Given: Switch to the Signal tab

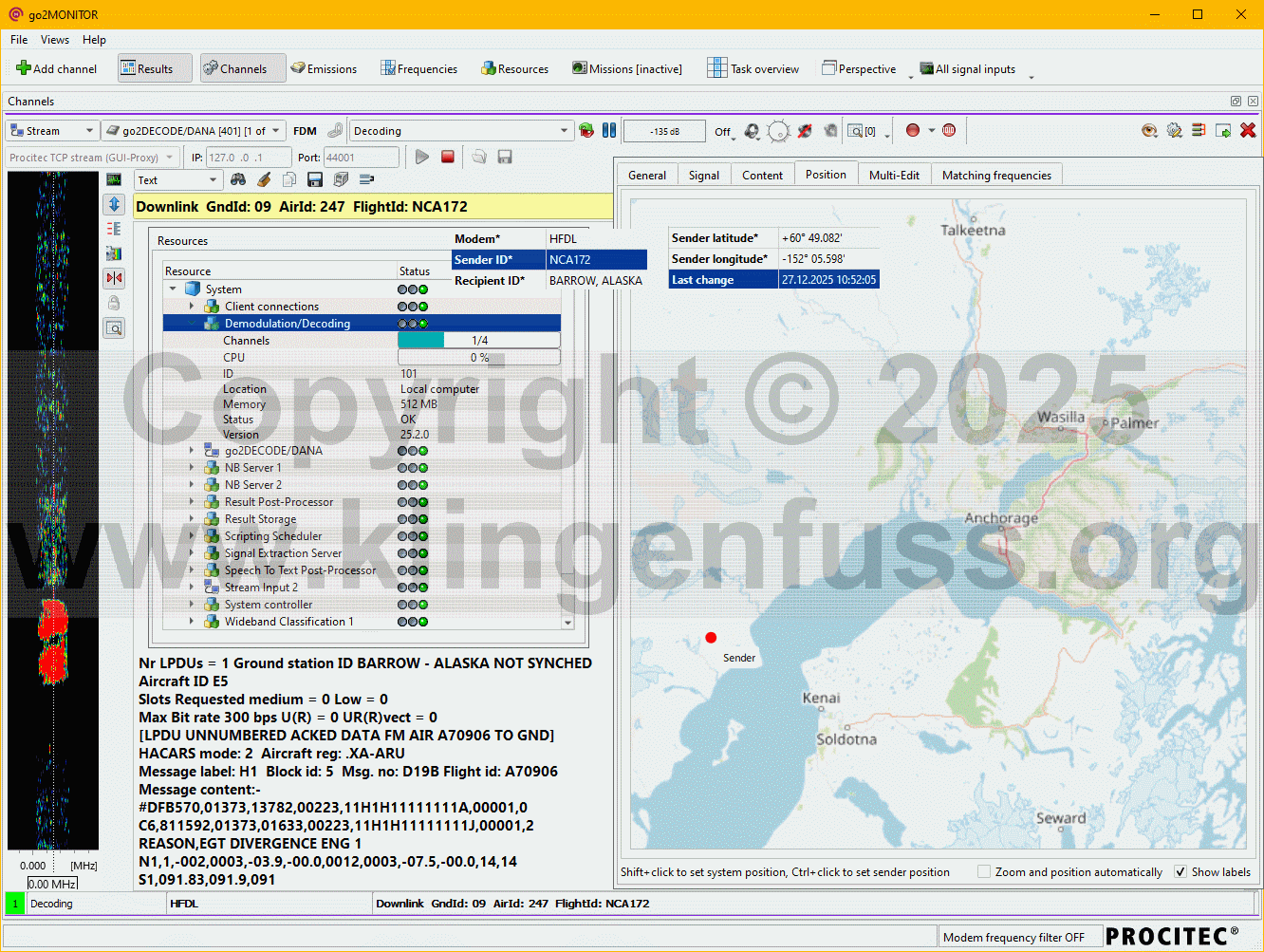Looking at the screenshot, I should click(703, 175).
